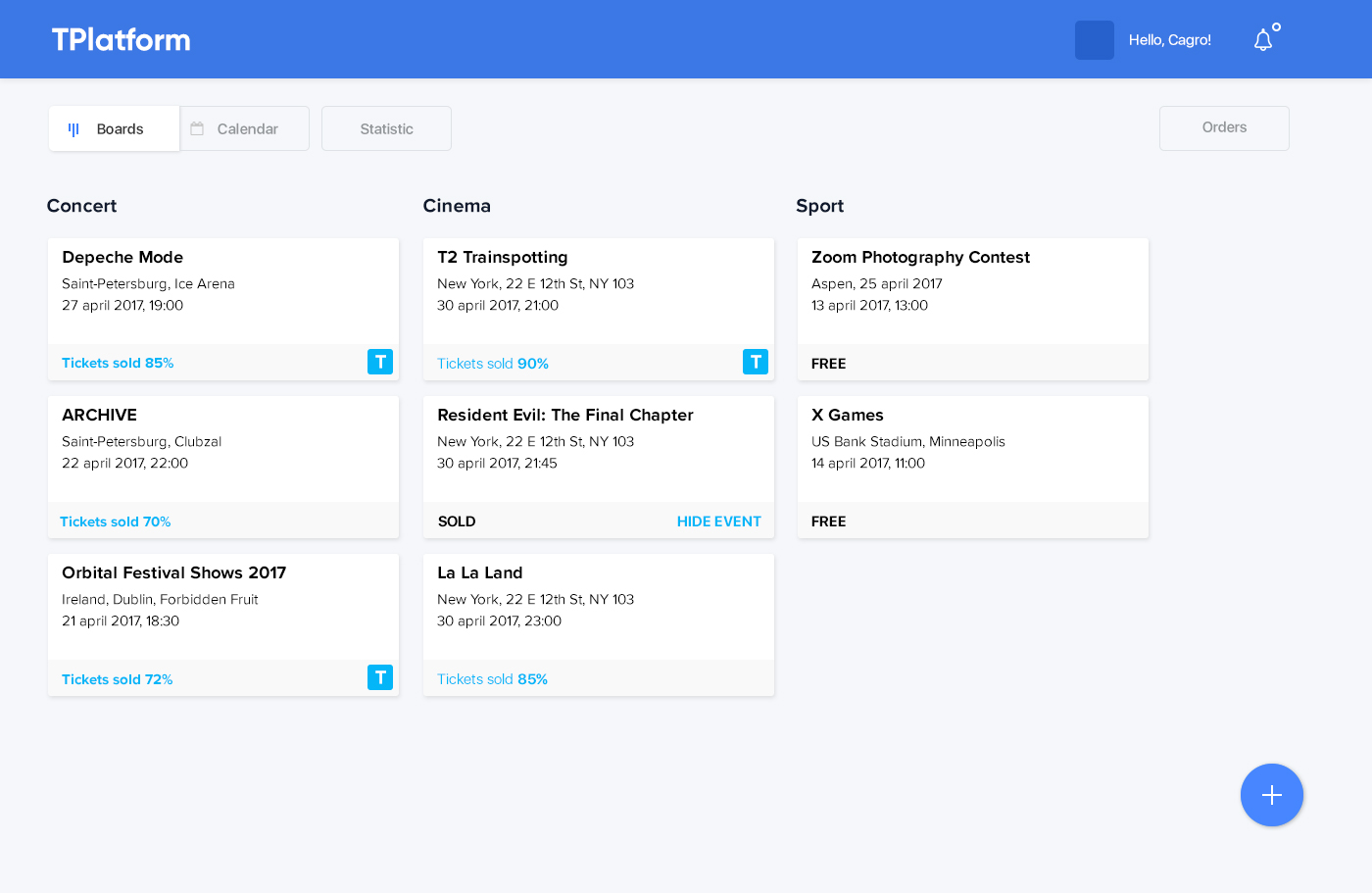Open Zoom Photography Contest event title
This screenshot has width=1372, height=893.
(x=921, y=257)
